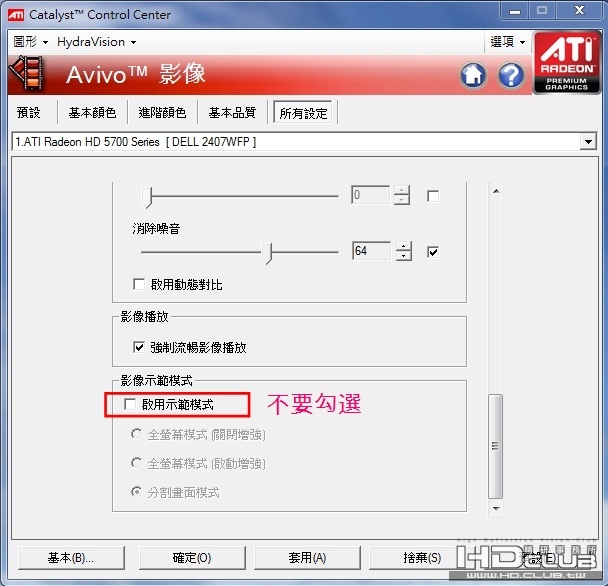Click the 影像播放 group heading
The height and width of the screenshot is (586, 608).
click(144, 317)
